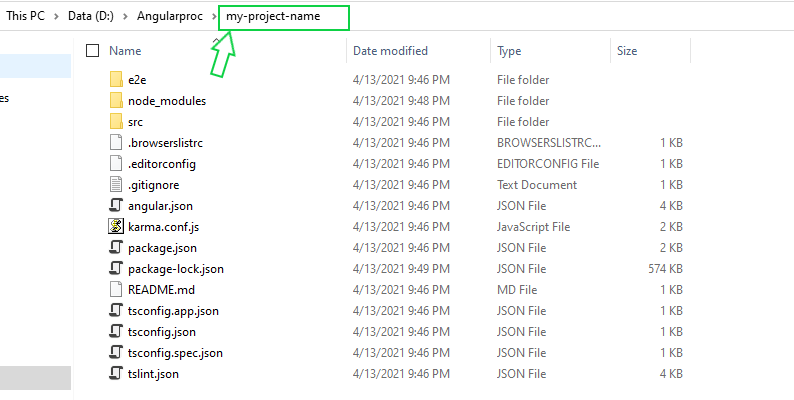
Task: Select the tslint.json file icon
Action: 116,374
